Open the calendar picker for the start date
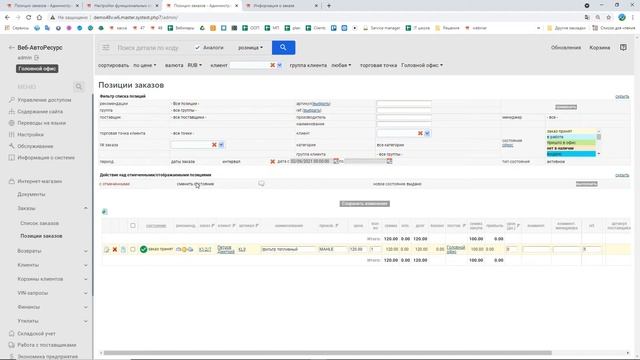The height and width of the screenshot is (360, 640). click(x=336, y=161)
